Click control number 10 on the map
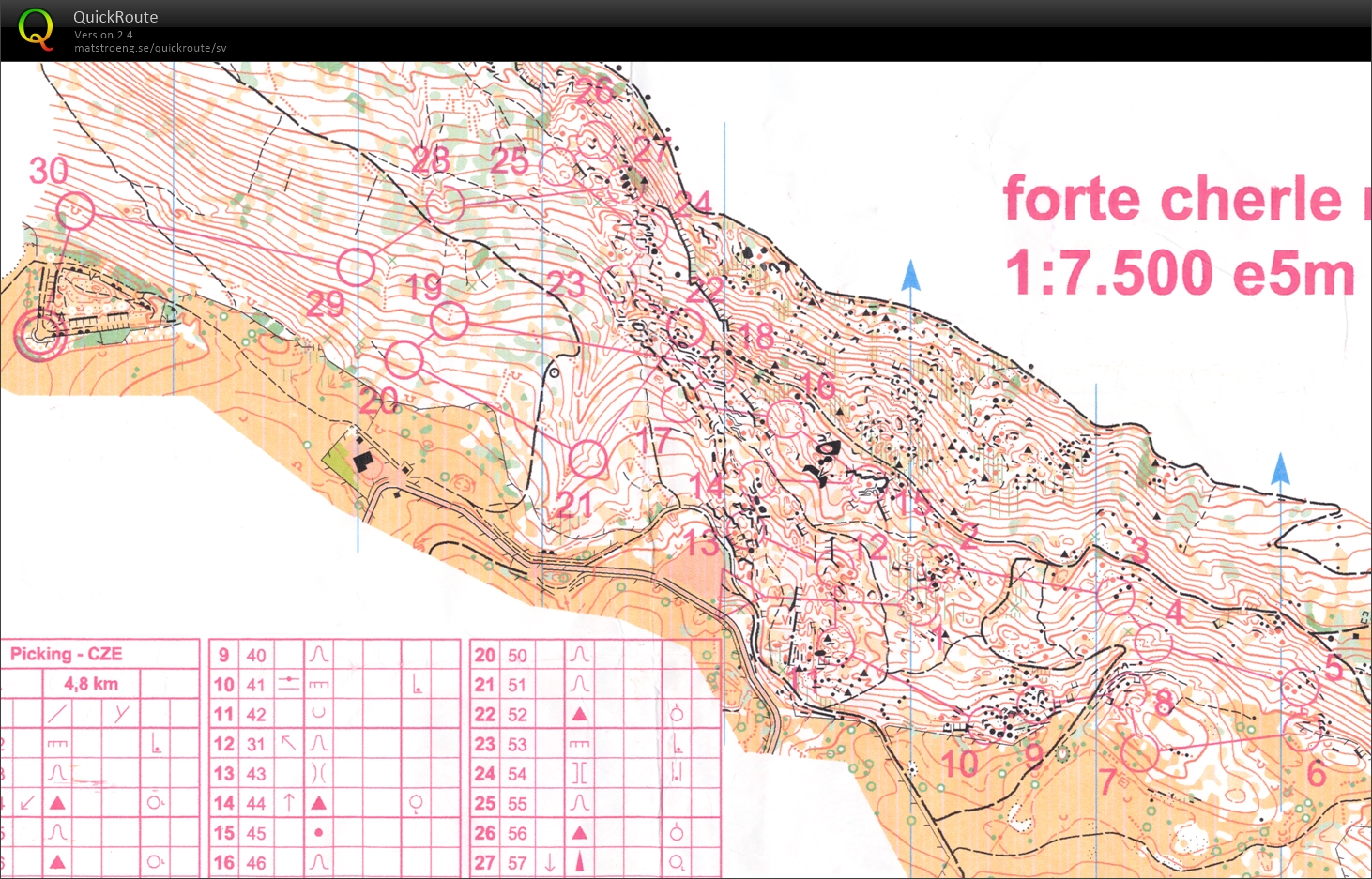This screenshot has height=879, width=1372. coord(960,765)
